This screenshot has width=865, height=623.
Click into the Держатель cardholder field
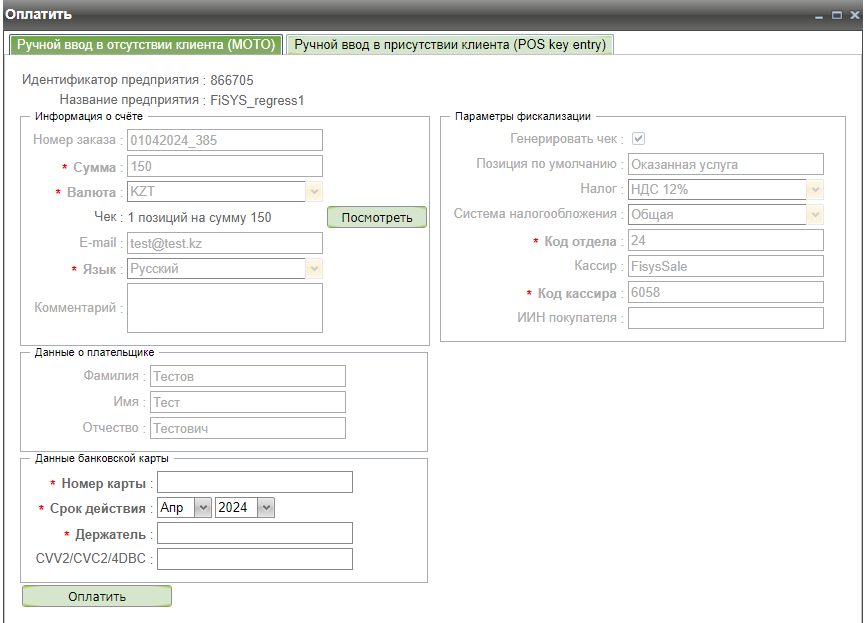coord(254,533)
